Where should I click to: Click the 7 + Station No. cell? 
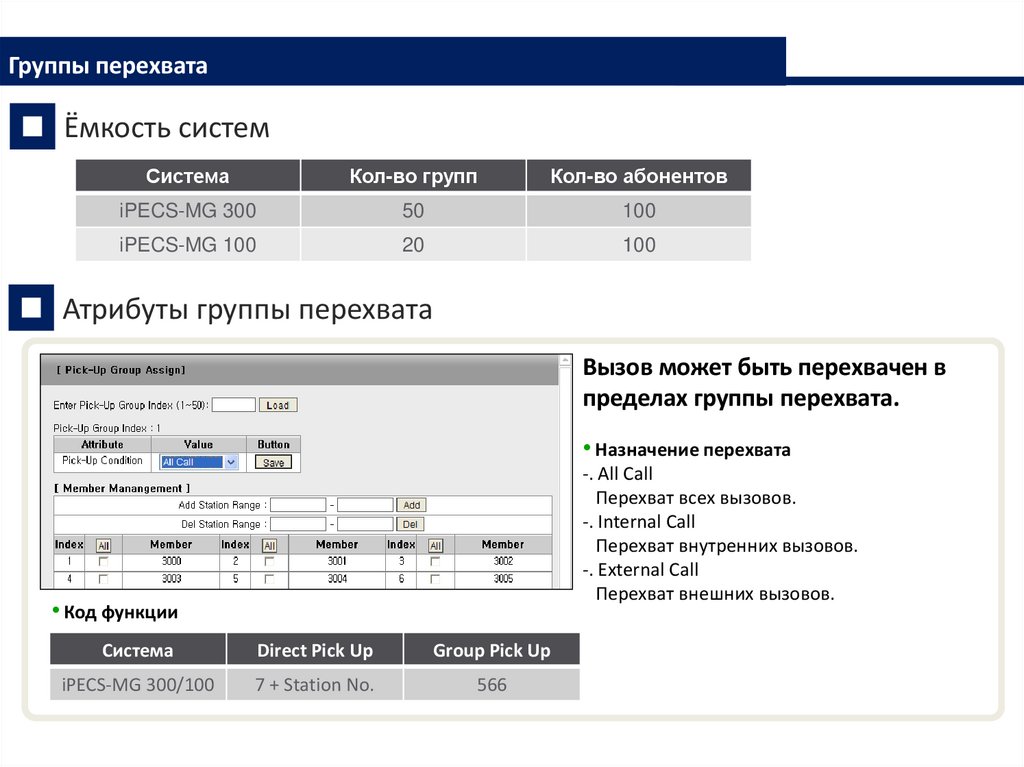click(315, 684)
